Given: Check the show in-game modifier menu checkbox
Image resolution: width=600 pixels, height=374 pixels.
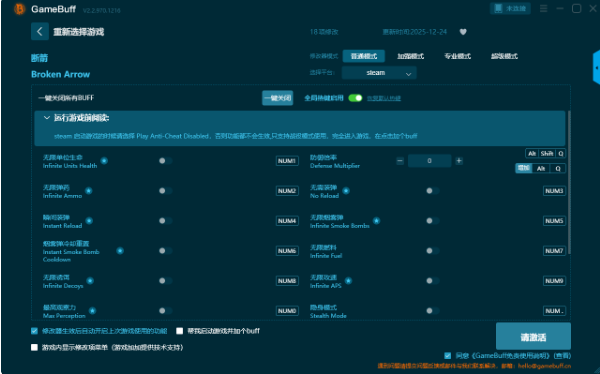Looking at the screenshot, I should (x=34, y=347).
